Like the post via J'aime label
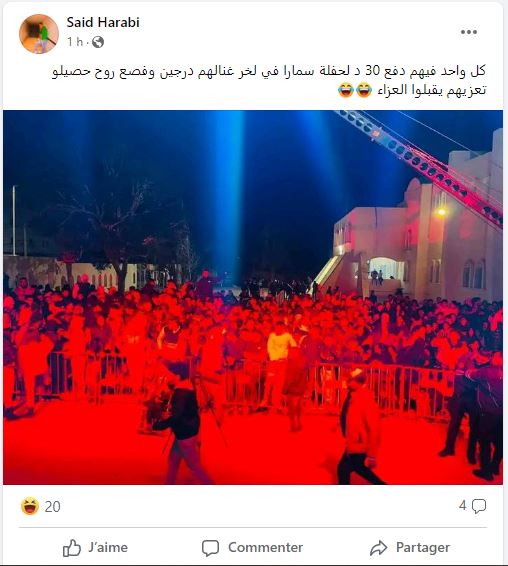This screenshot has width=508, height=566. tap(108, 548)
